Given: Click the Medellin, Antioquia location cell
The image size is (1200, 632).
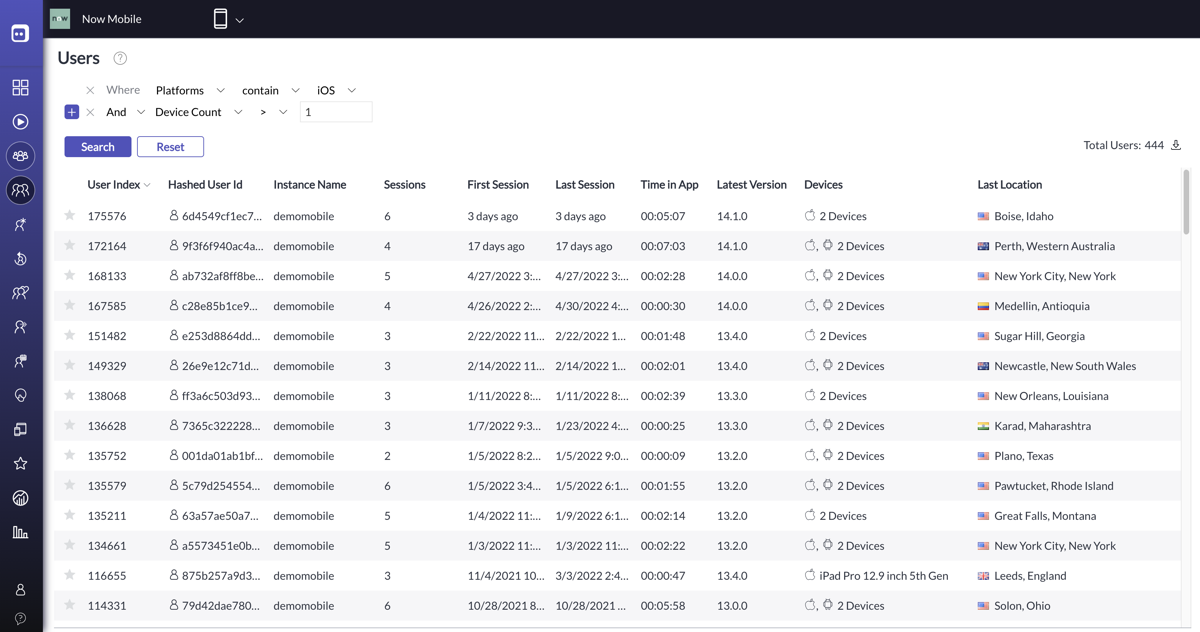Looking at the screenshot, I should [1042, 306].
